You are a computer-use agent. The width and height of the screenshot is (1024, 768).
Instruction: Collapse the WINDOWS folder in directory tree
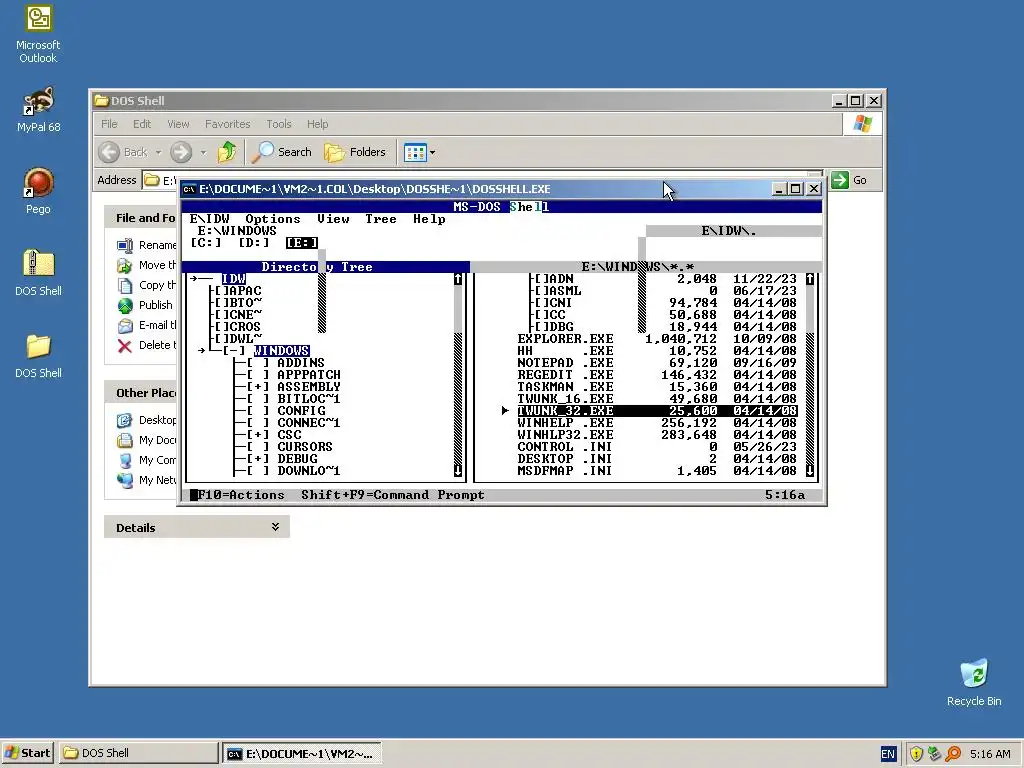tap(234, 351)
